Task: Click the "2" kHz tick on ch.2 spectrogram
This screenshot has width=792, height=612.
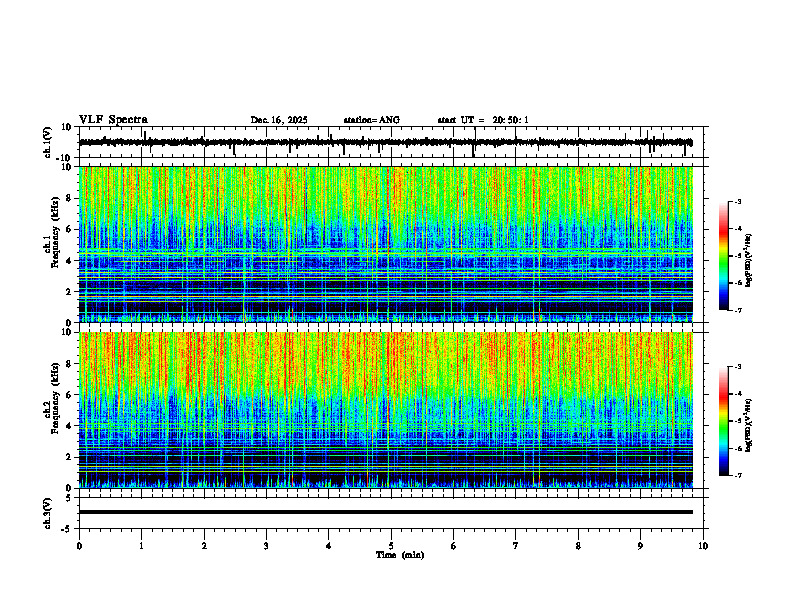Action: (70, 457)
